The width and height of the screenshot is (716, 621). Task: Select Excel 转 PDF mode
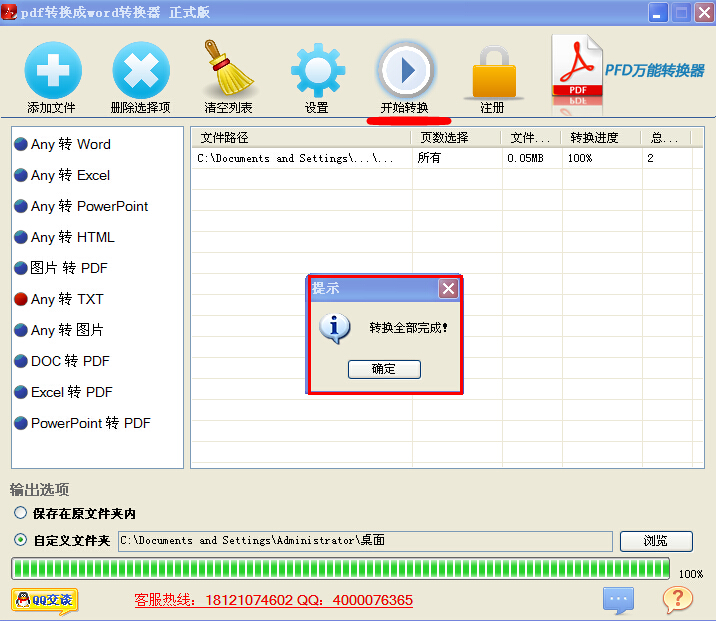(x=63, y=392)
